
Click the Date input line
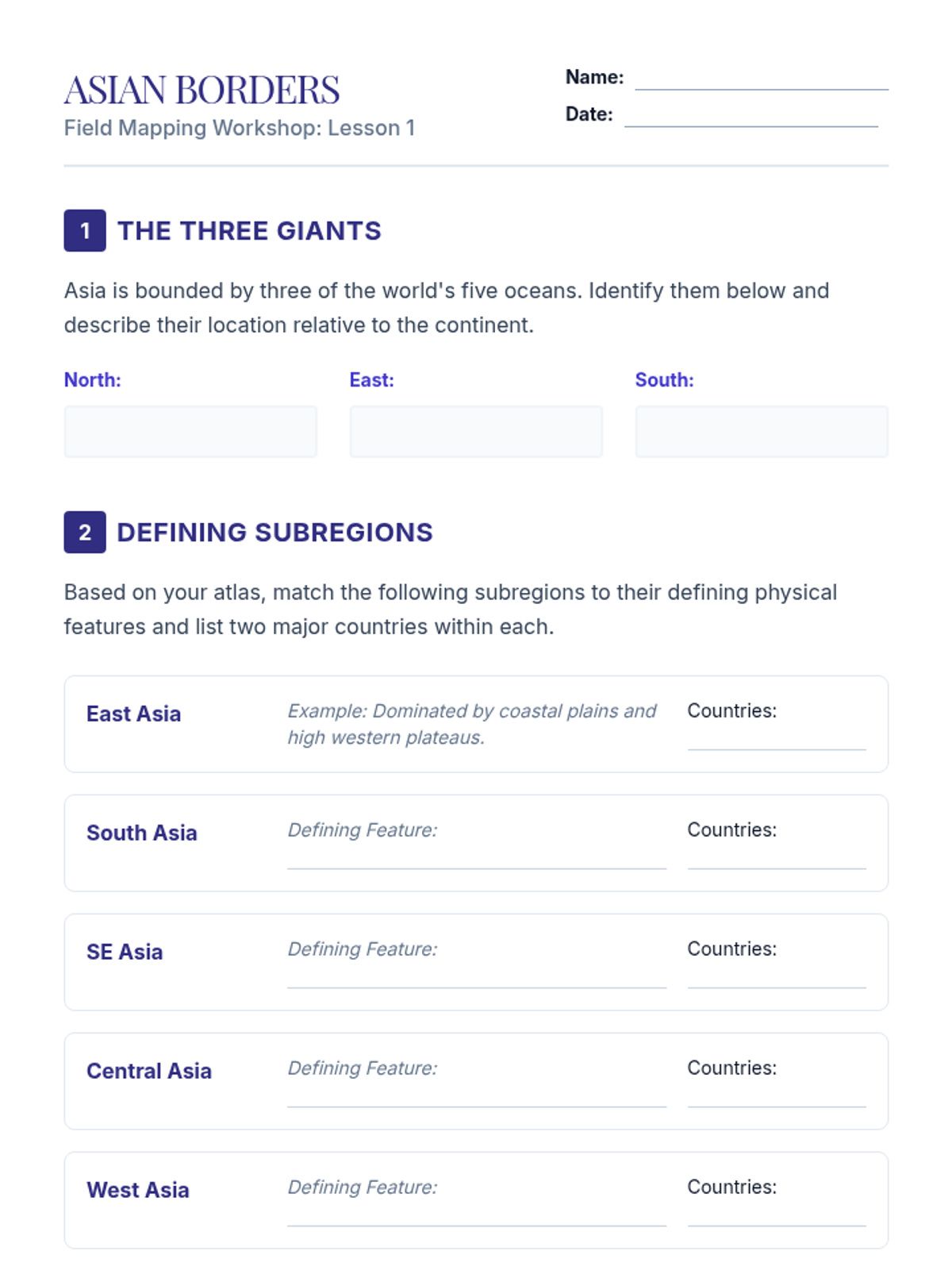[750, 116]
